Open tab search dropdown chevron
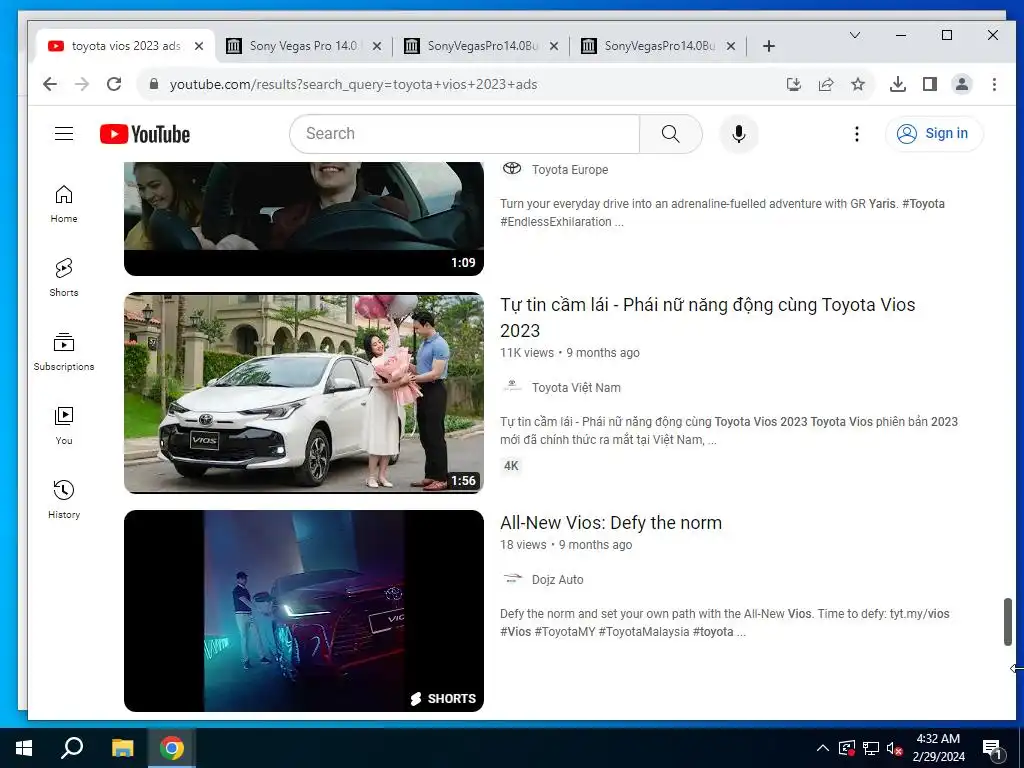This screenshot has width=1024, height=768. pyautogui.click(x=854, y=35)
